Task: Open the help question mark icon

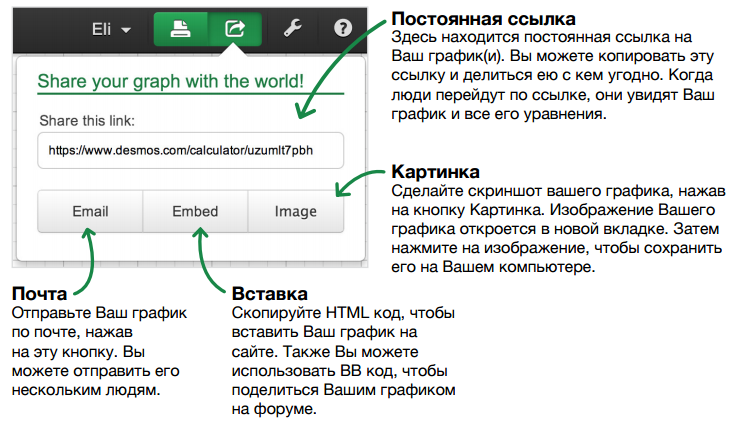Action: click(343, 28)
